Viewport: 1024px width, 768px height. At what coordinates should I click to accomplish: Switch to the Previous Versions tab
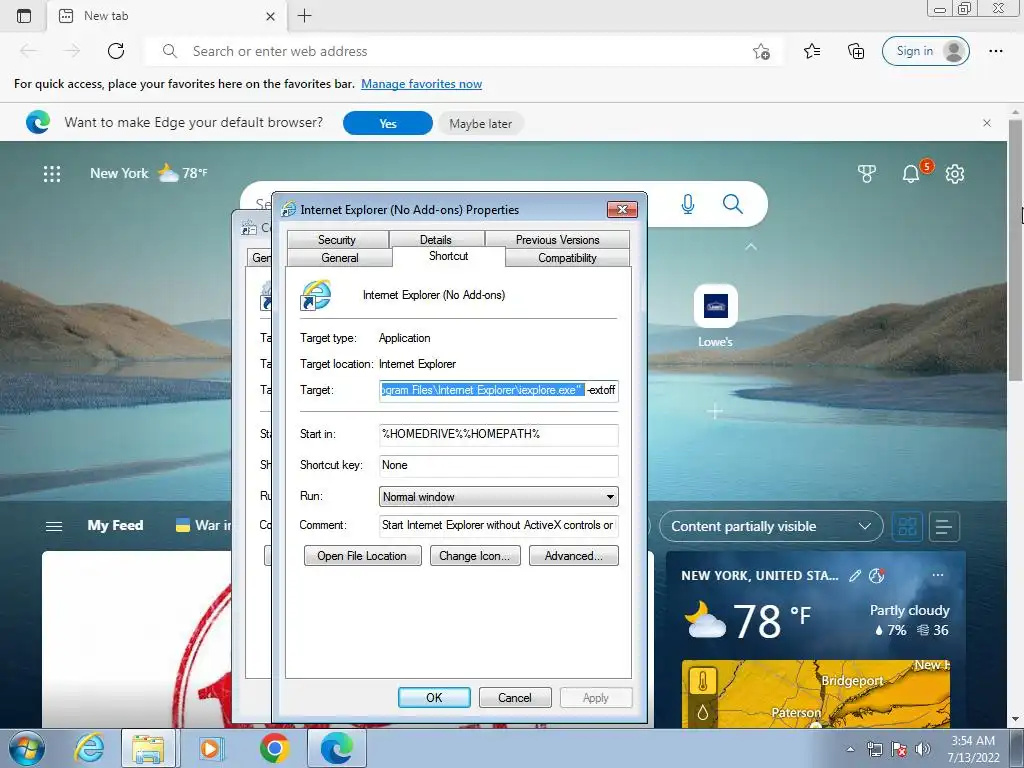pyautogui.click(x=557, y=240)
